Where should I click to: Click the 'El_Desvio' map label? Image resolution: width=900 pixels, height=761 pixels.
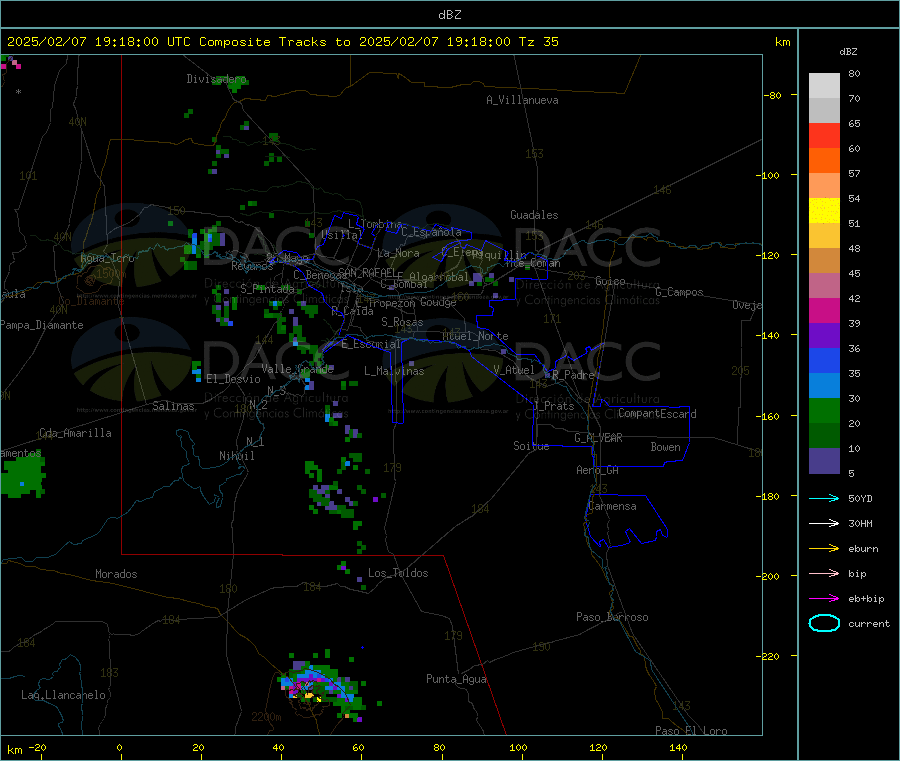[x=233, y=379]
